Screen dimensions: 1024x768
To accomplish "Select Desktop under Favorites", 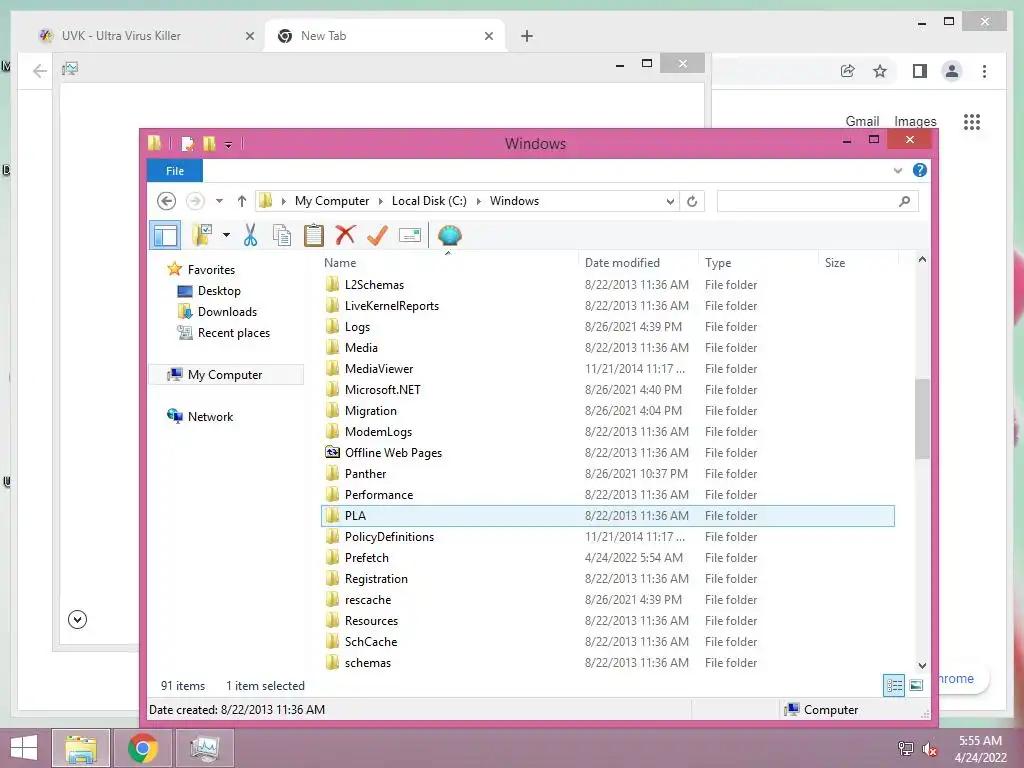I will point(219,291).
